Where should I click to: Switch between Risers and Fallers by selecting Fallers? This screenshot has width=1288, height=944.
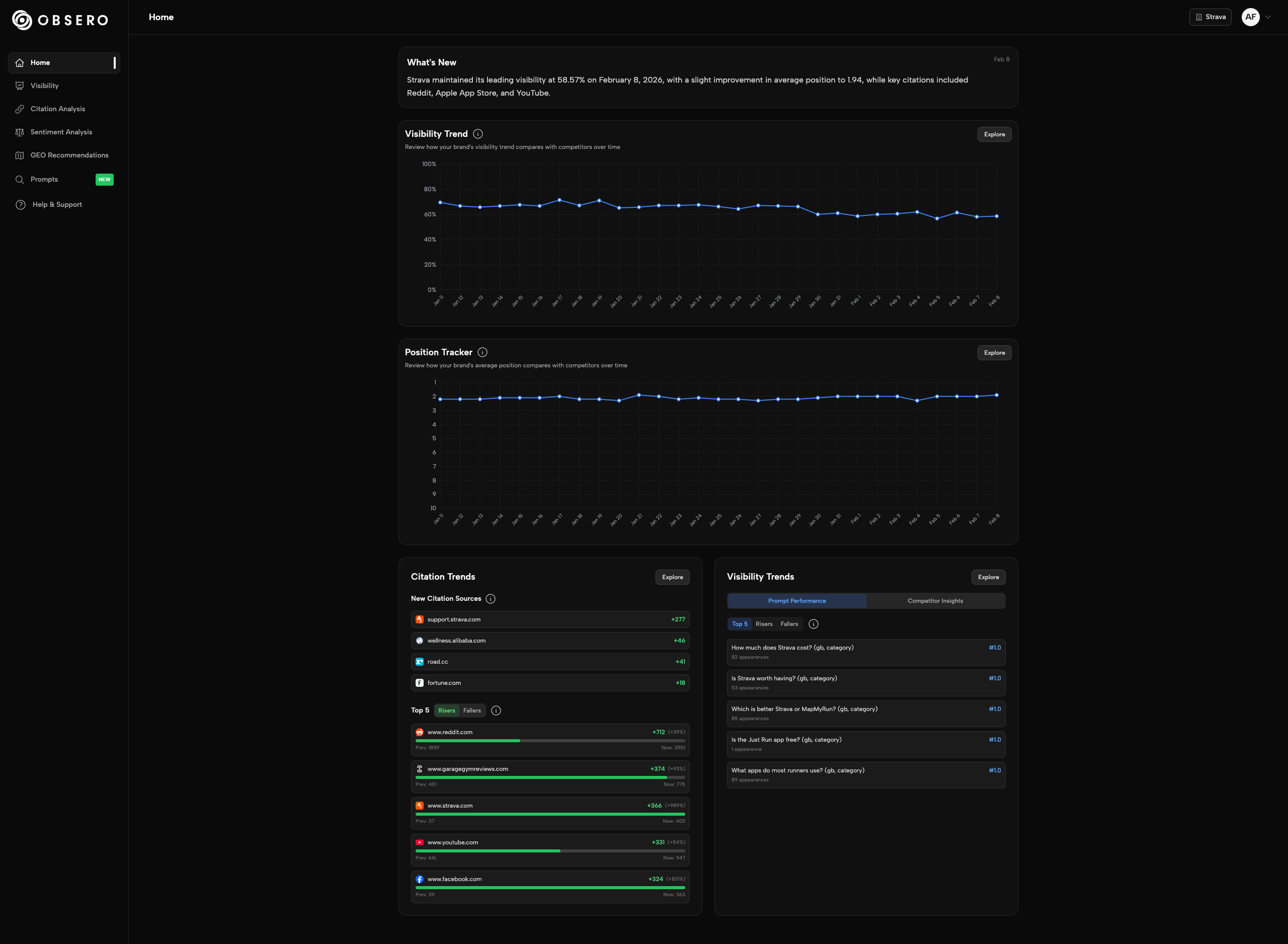coord(472,711)
